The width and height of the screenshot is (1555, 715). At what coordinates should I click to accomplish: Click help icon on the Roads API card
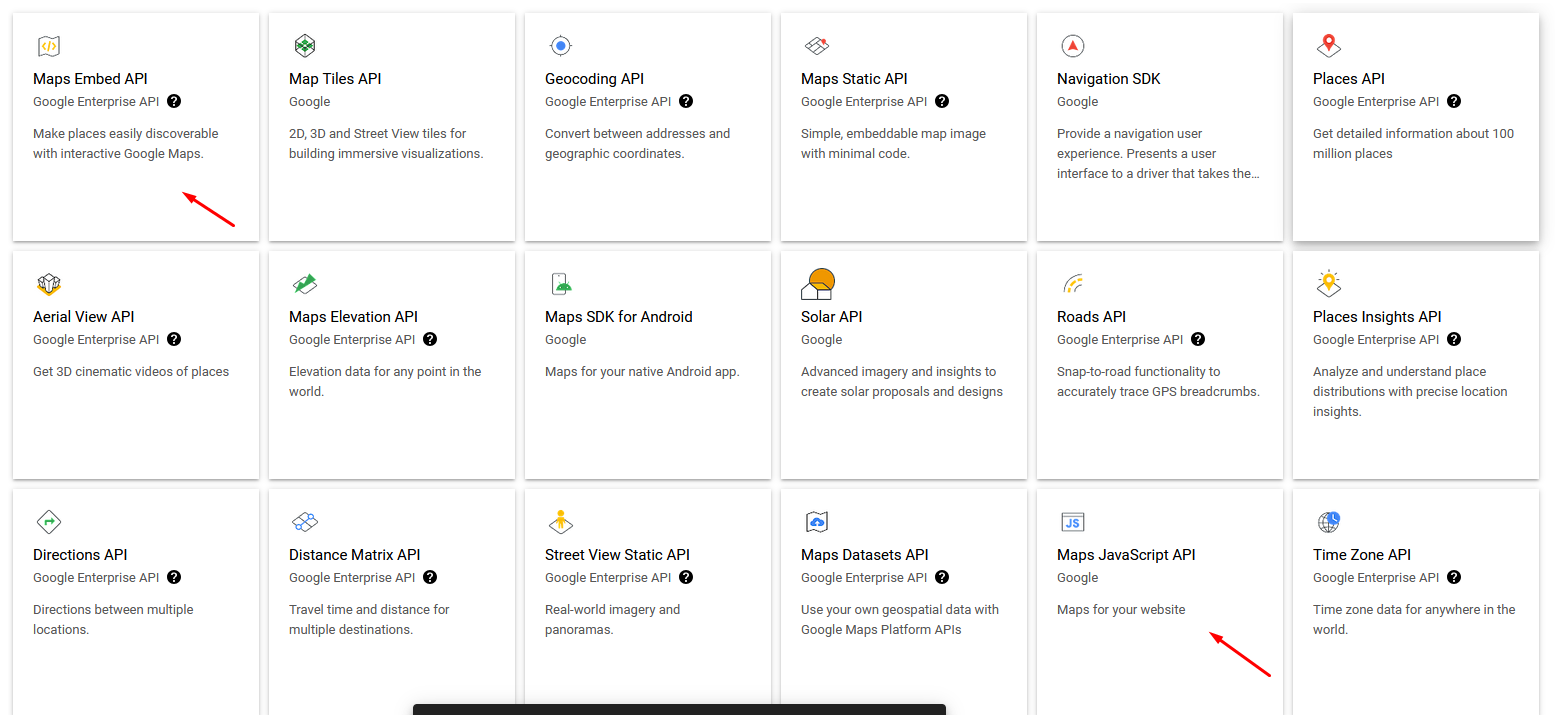tap(1198, 339)
